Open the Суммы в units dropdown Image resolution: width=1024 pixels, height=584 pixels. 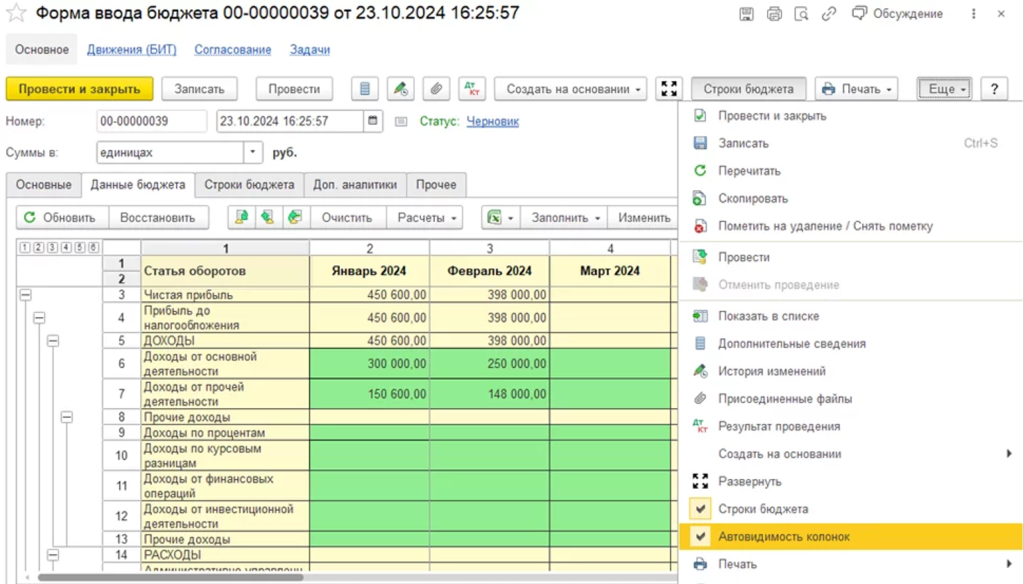click(x=253, y=153)
